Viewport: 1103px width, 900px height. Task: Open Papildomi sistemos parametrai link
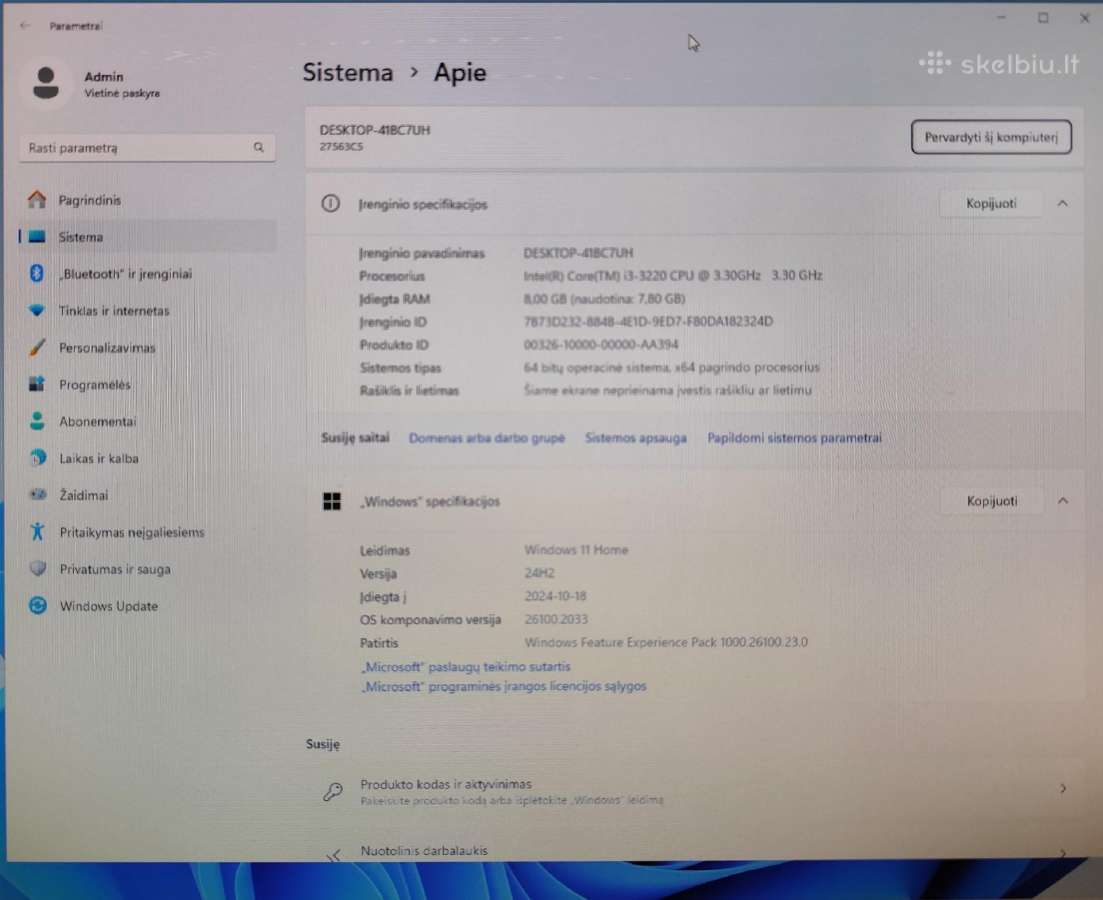click(x=794, y=438)
